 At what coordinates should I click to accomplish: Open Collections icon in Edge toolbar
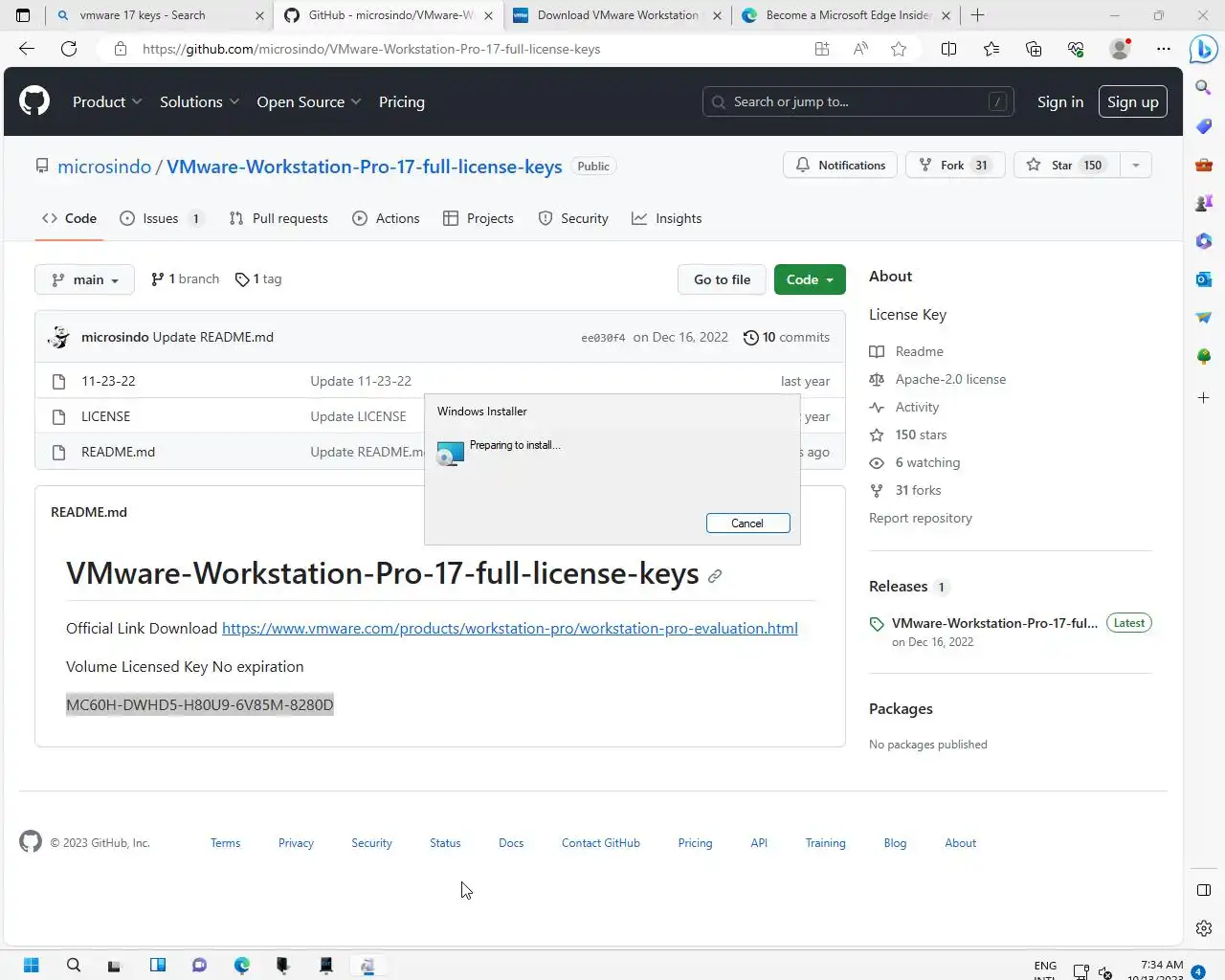pos(1034,49)
